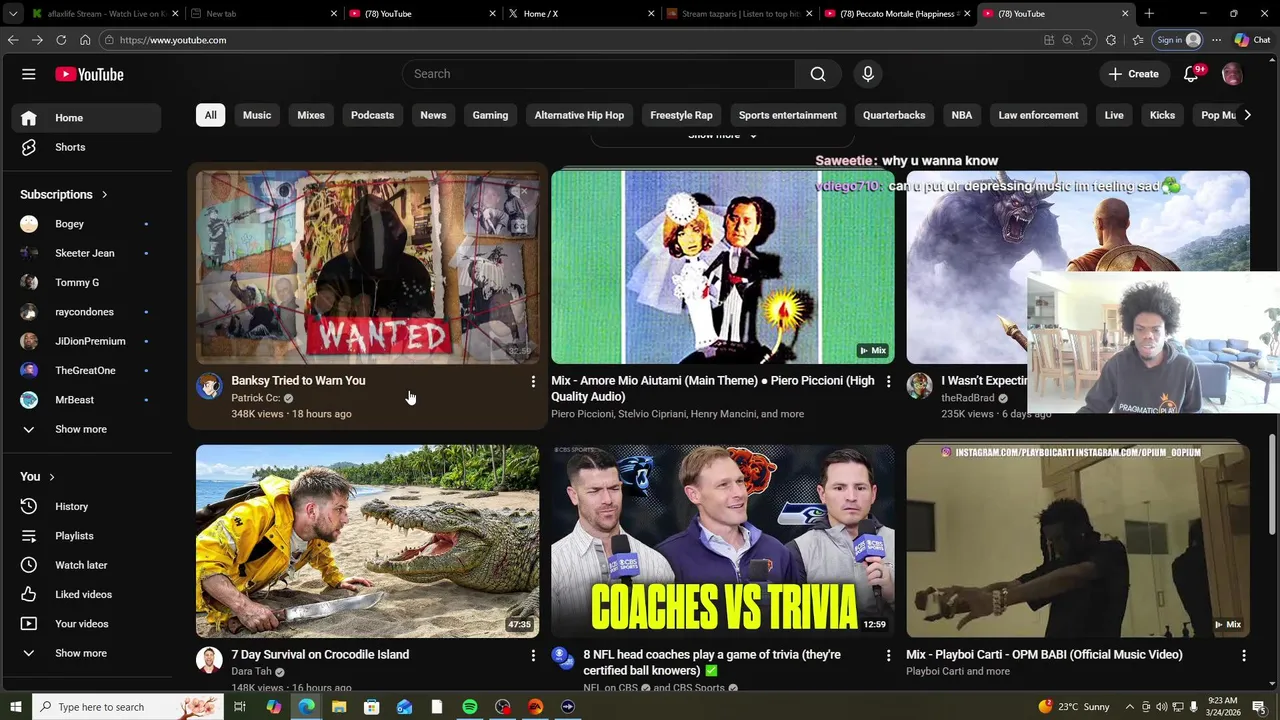Screen dimensions: 1280x720
Task: Open the taskbar weather 23°C Sunny widget
Action: tap(1074, 707)
